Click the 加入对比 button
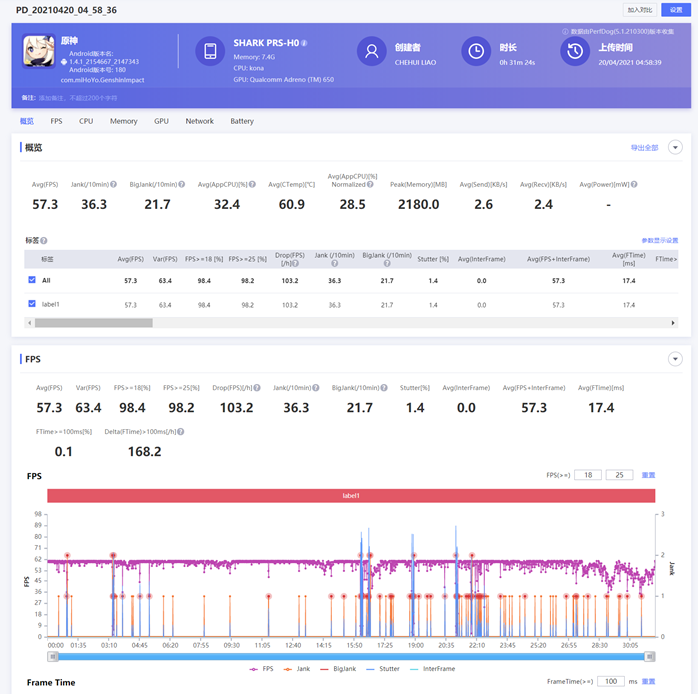 pyautogui.click(x=640, y=10)
